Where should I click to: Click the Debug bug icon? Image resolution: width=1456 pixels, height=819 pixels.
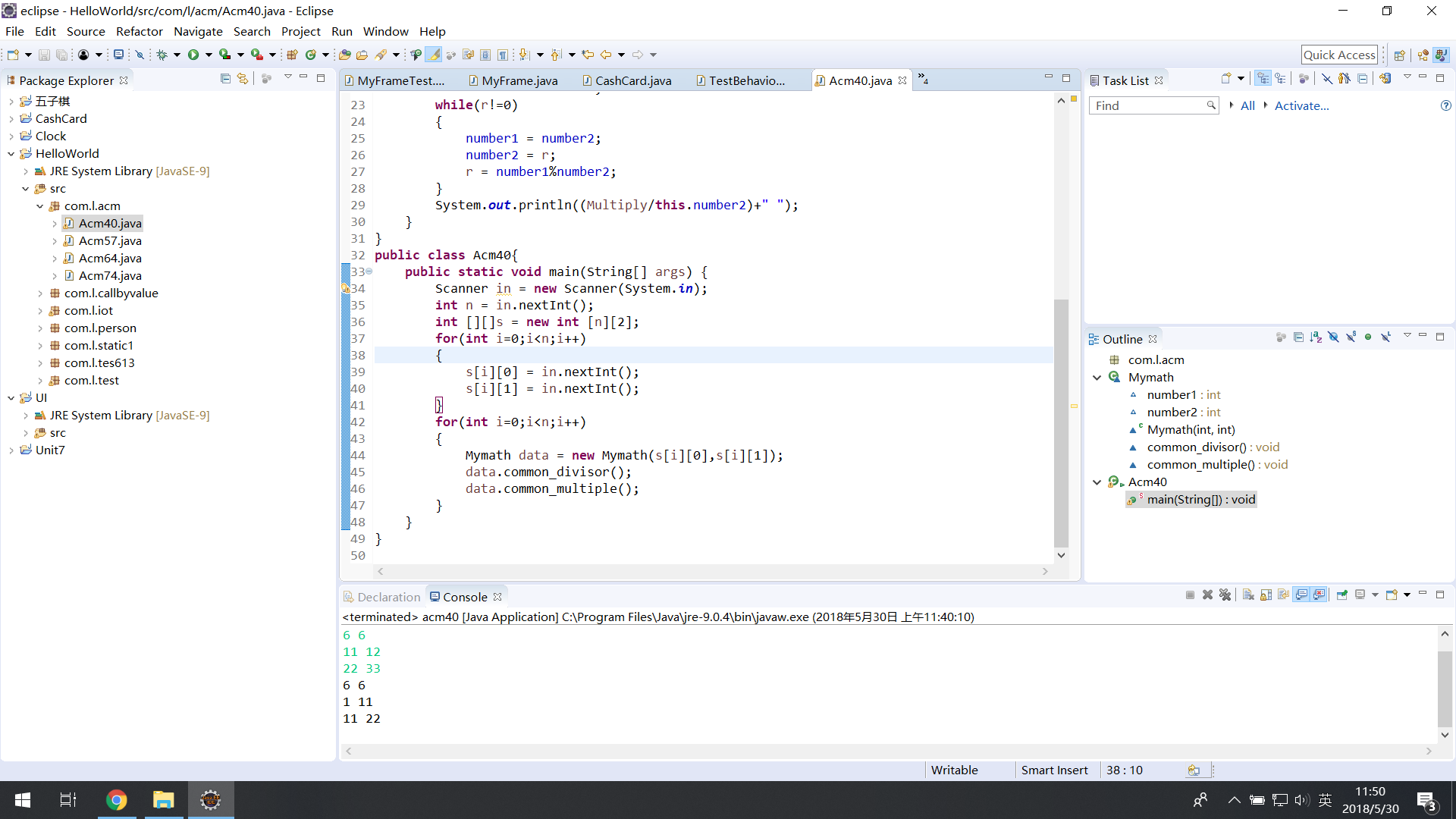point(162,55)
